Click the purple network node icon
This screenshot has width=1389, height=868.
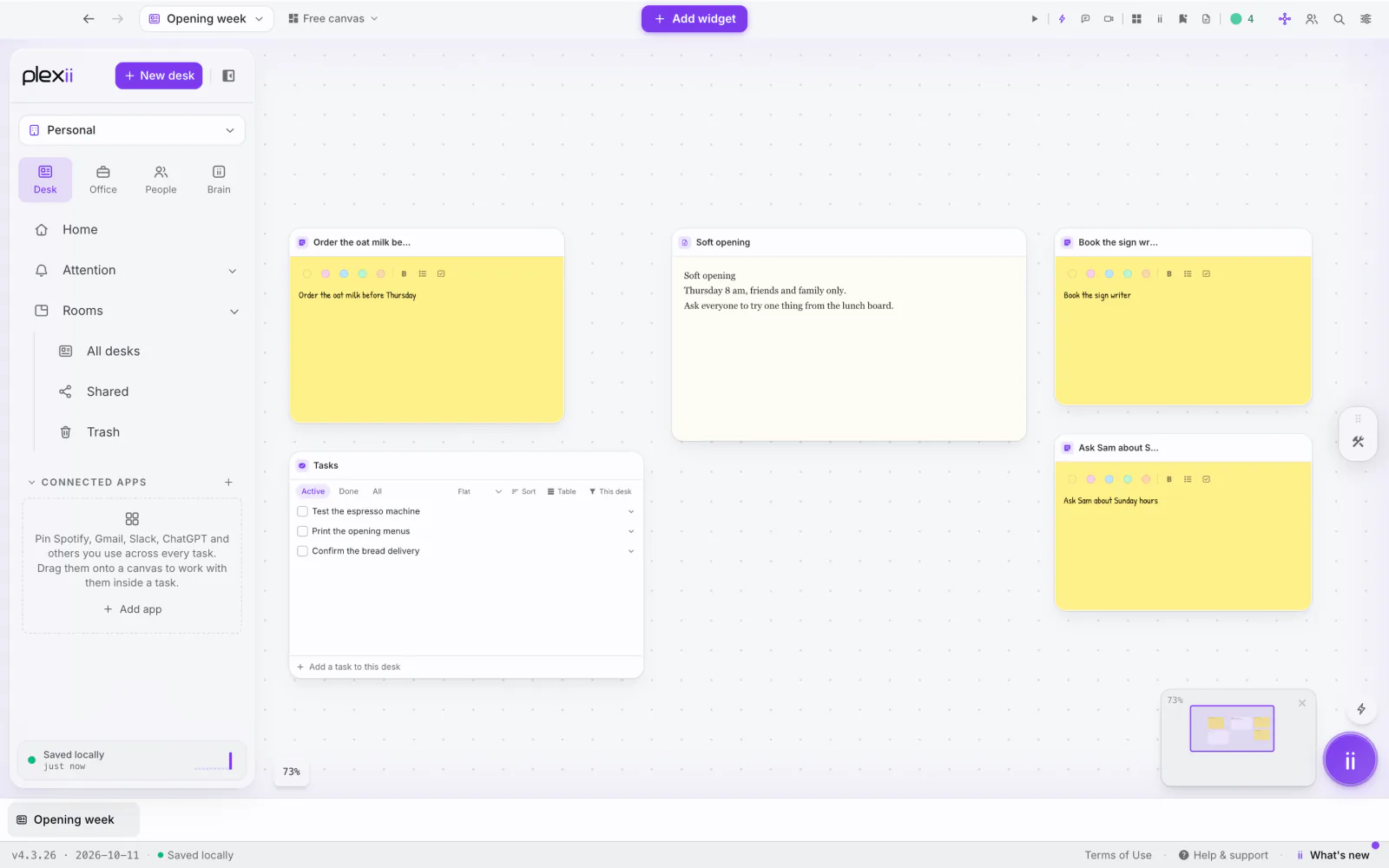pos(1285,19)
